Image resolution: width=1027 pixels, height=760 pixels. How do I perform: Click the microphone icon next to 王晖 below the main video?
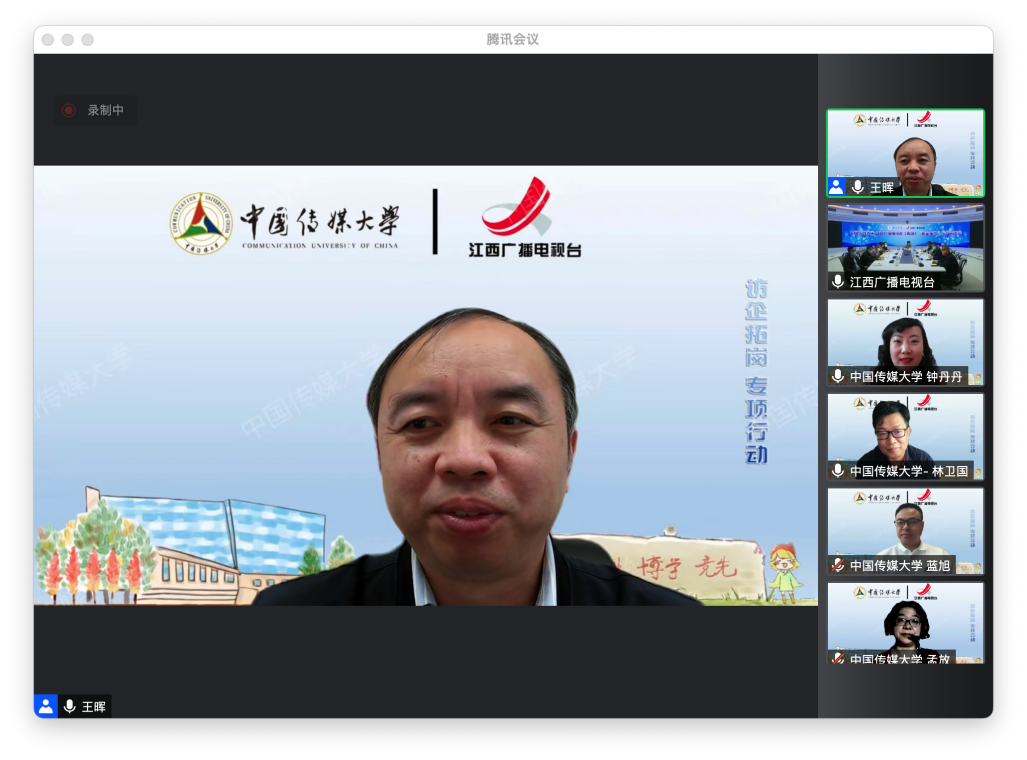(x=70, y=706)
